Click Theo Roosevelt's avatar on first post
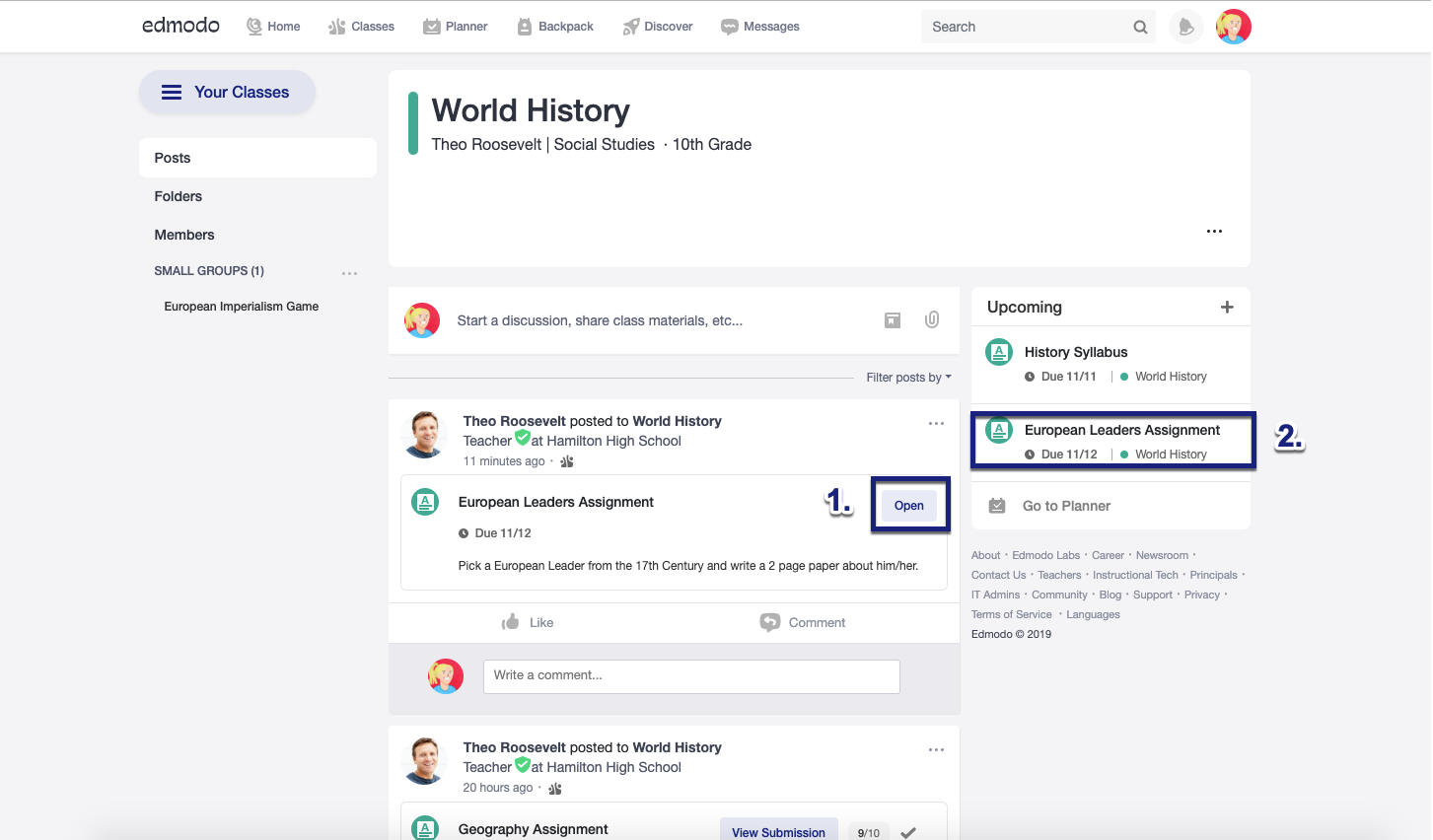 pos(426,435)
